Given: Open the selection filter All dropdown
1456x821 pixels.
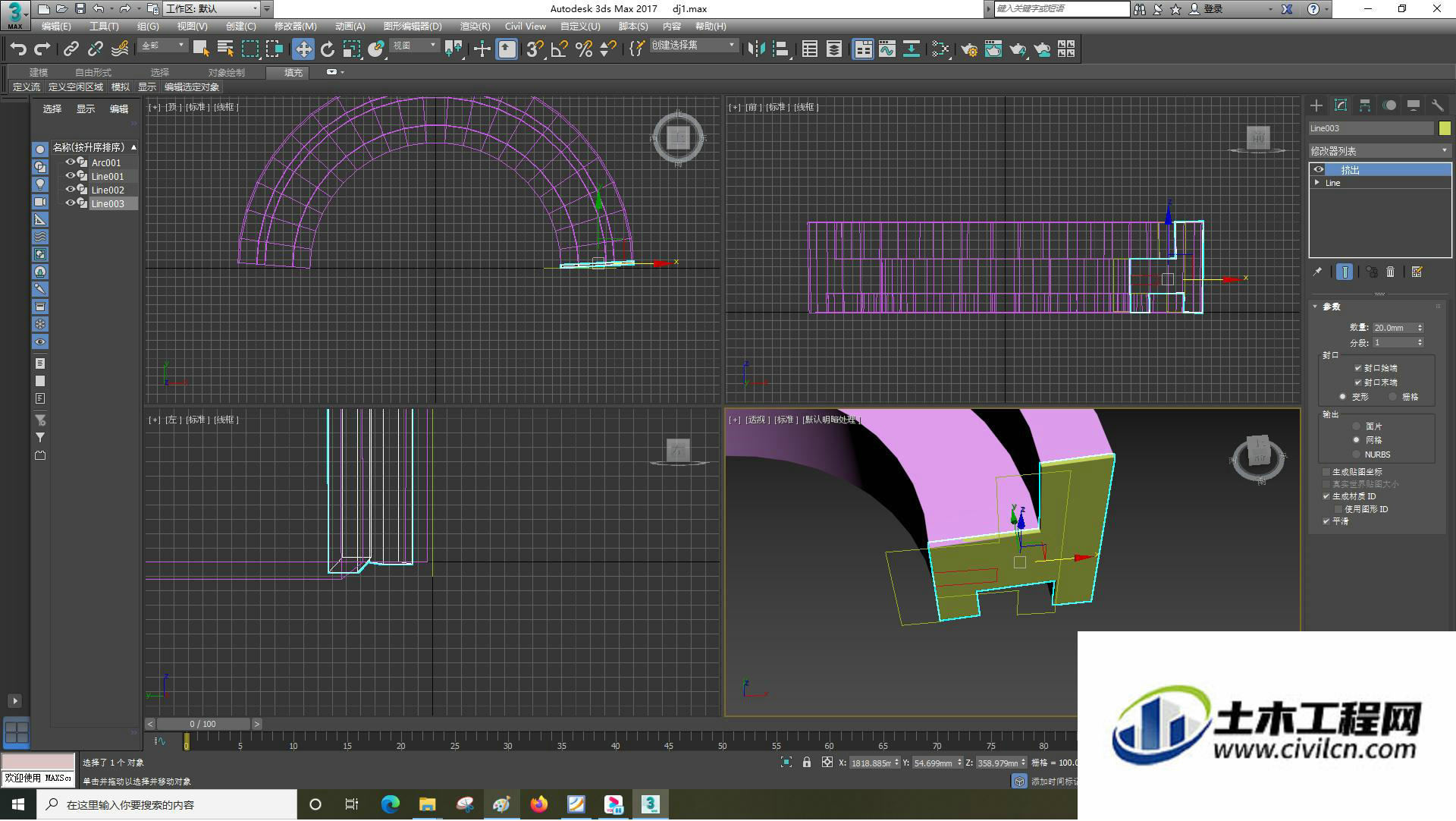Looking at the screenshot, I should tap(162, 46).
